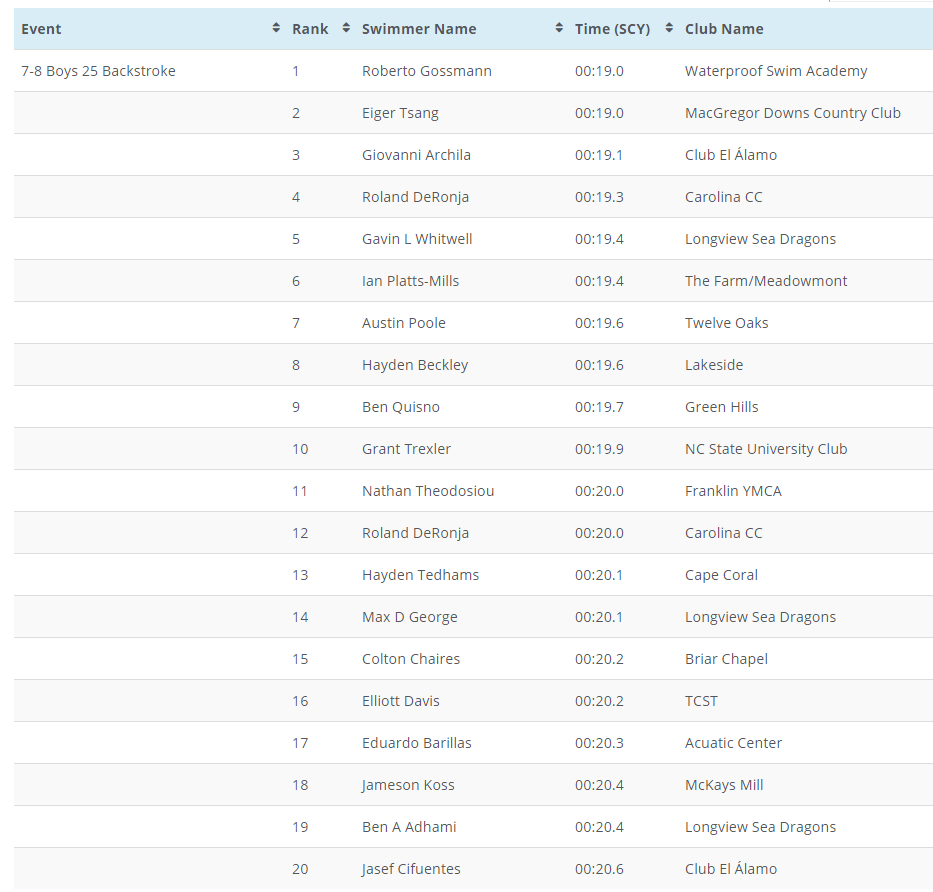This screenshot has height=892, width=933.
Task: Click Waterproof Swim Academy club name
Action: point(776,71)
